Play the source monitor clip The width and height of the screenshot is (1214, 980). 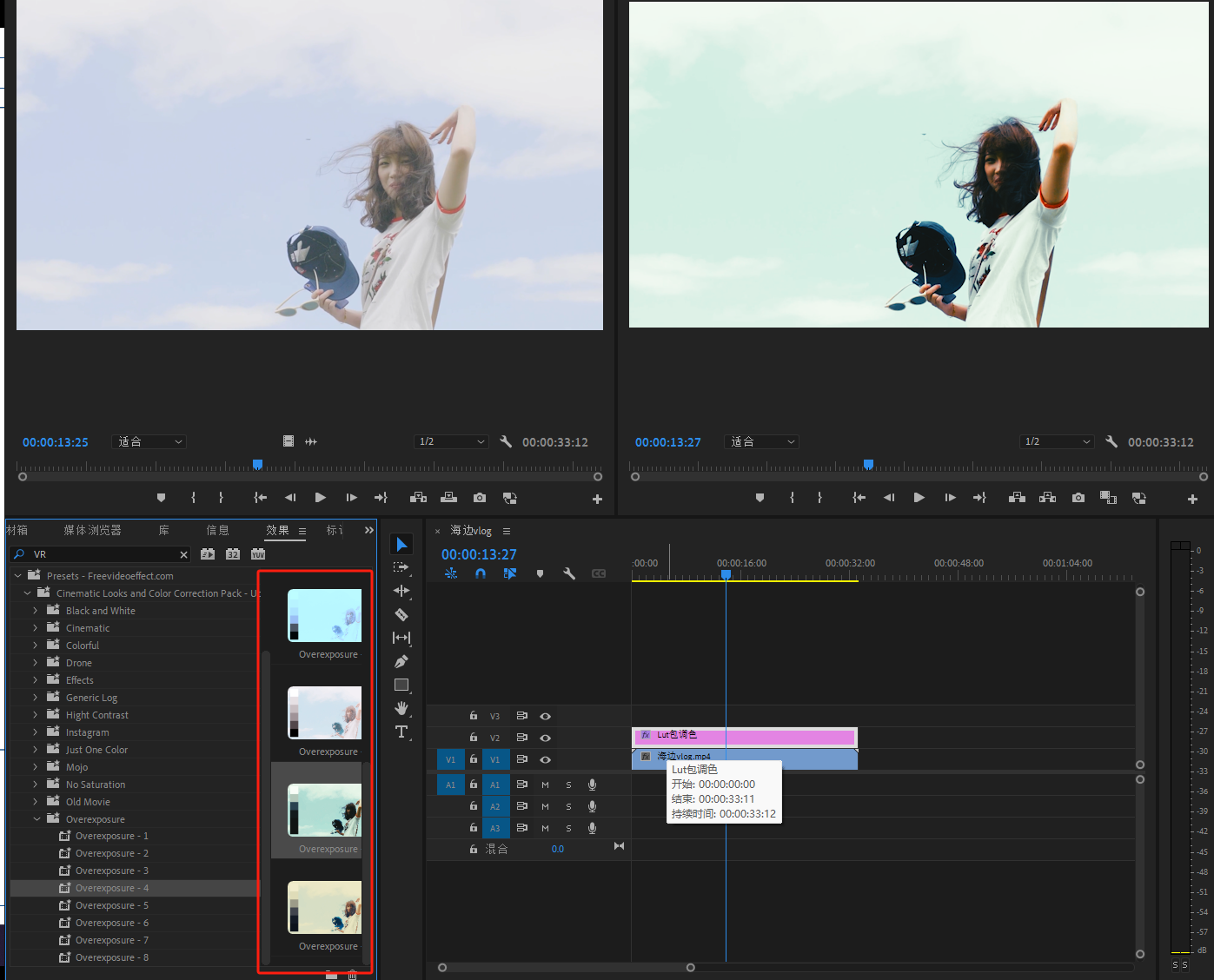[x=321, y=498]
